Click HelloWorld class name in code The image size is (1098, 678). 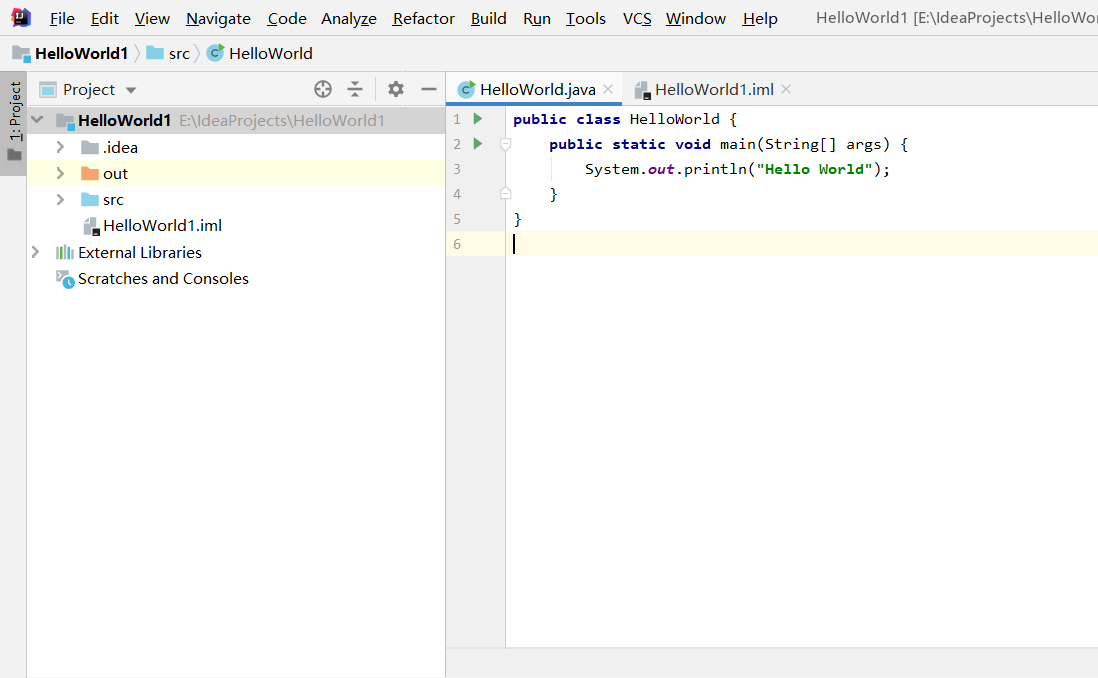pos(674,119)
